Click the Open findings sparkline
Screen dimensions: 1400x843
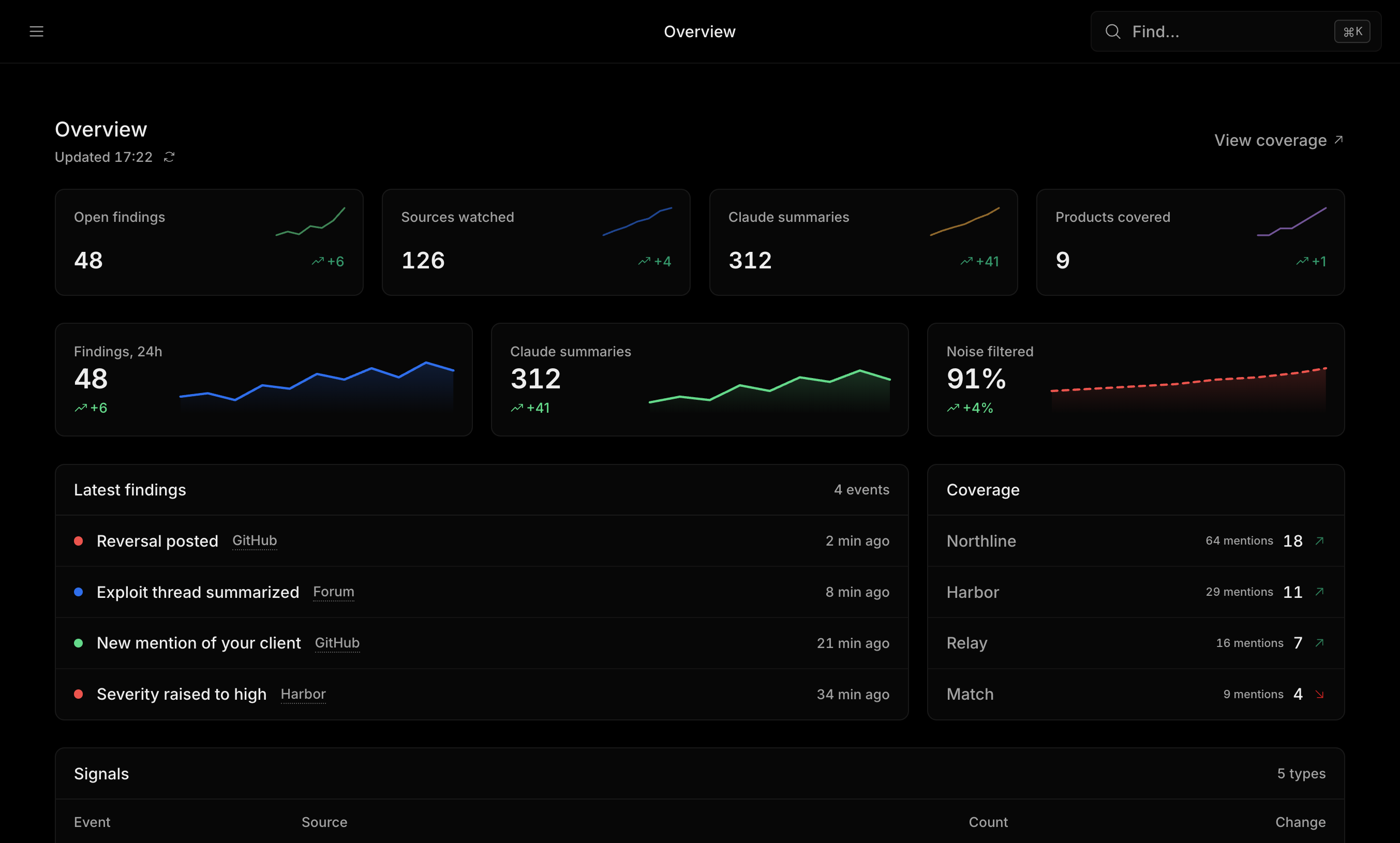point(310,221)
